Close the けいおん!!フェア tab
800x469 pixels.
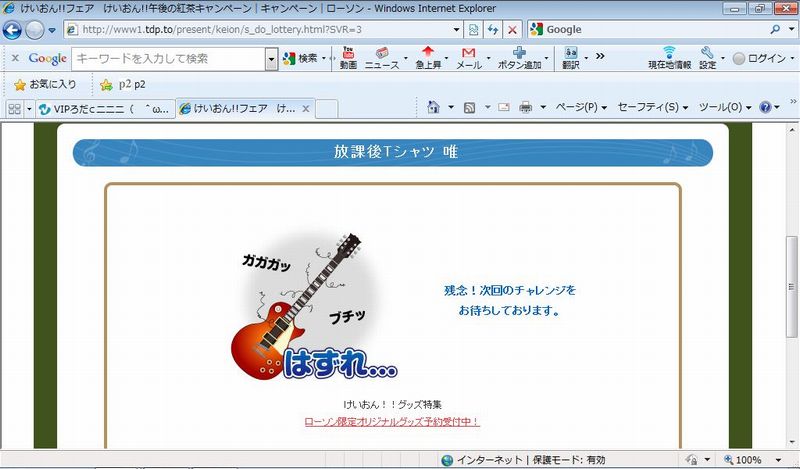pyautogui.click(x=306, y=108)
